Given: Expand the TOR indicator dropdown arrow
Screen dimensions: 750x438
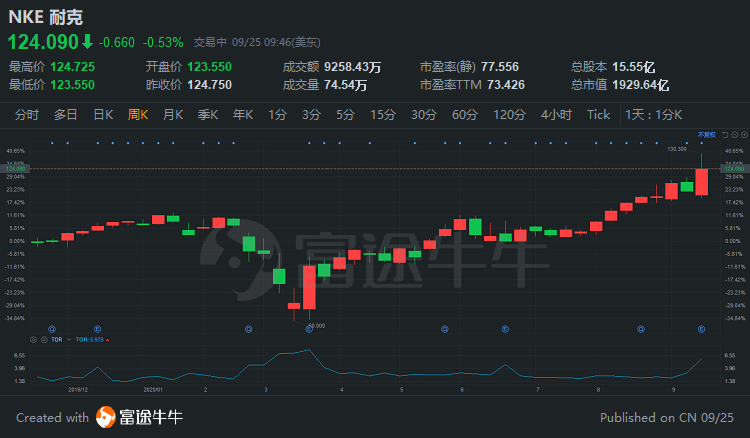Looking at the screenshot, I should tap(69, 339).
